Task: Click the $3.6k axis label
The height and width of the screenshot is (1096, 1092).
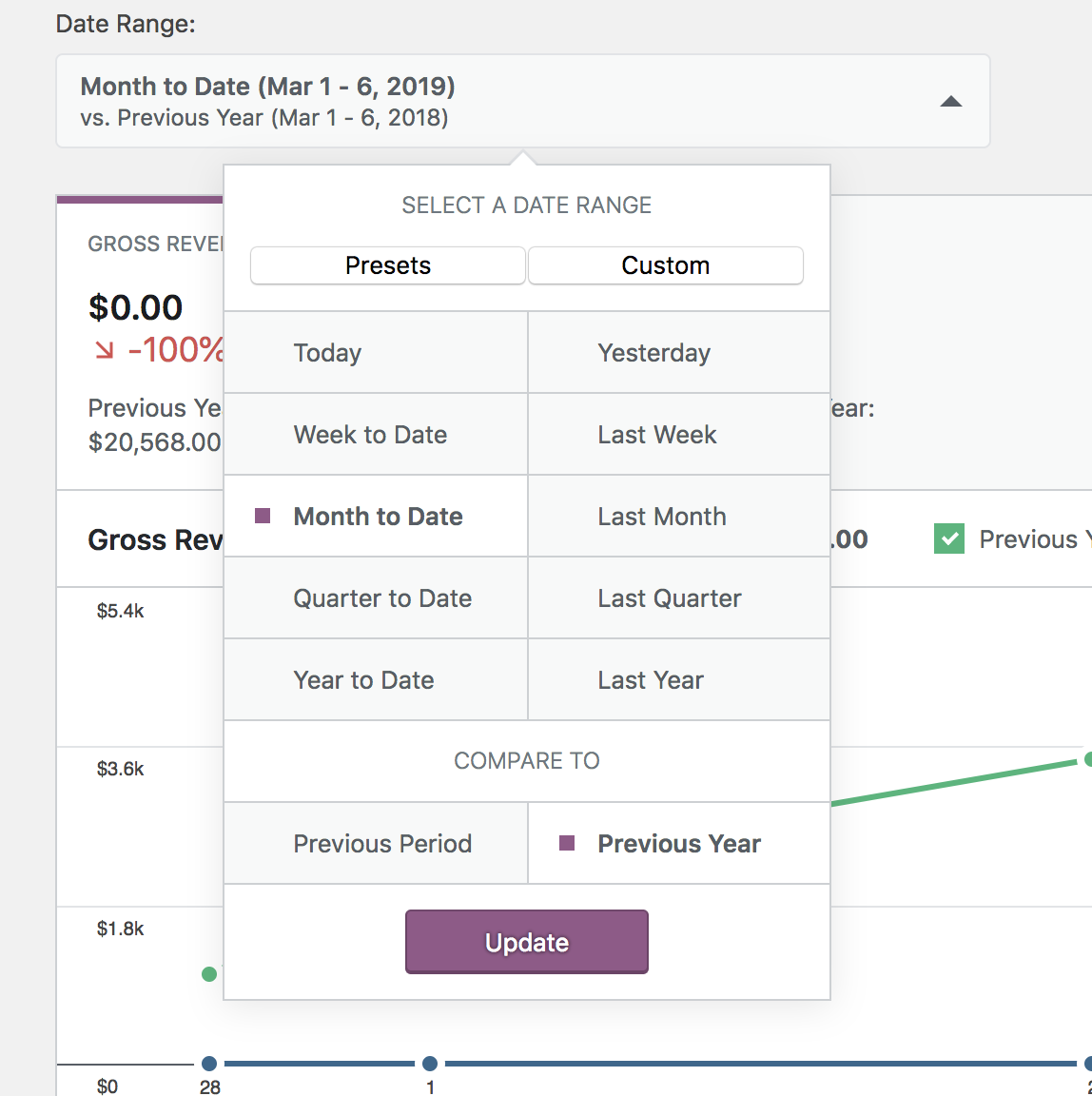Action: tap(120, 769)
